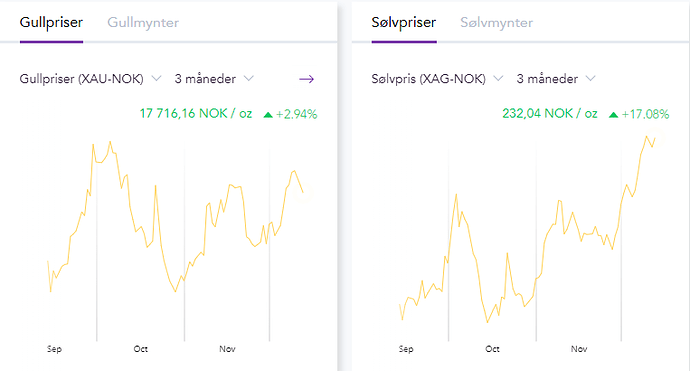Open chevron next to Sølvpris (XAG-NOK)
The height and width of the screenshot is (371, 690).
pyautogui.click(x=498, y=78)
